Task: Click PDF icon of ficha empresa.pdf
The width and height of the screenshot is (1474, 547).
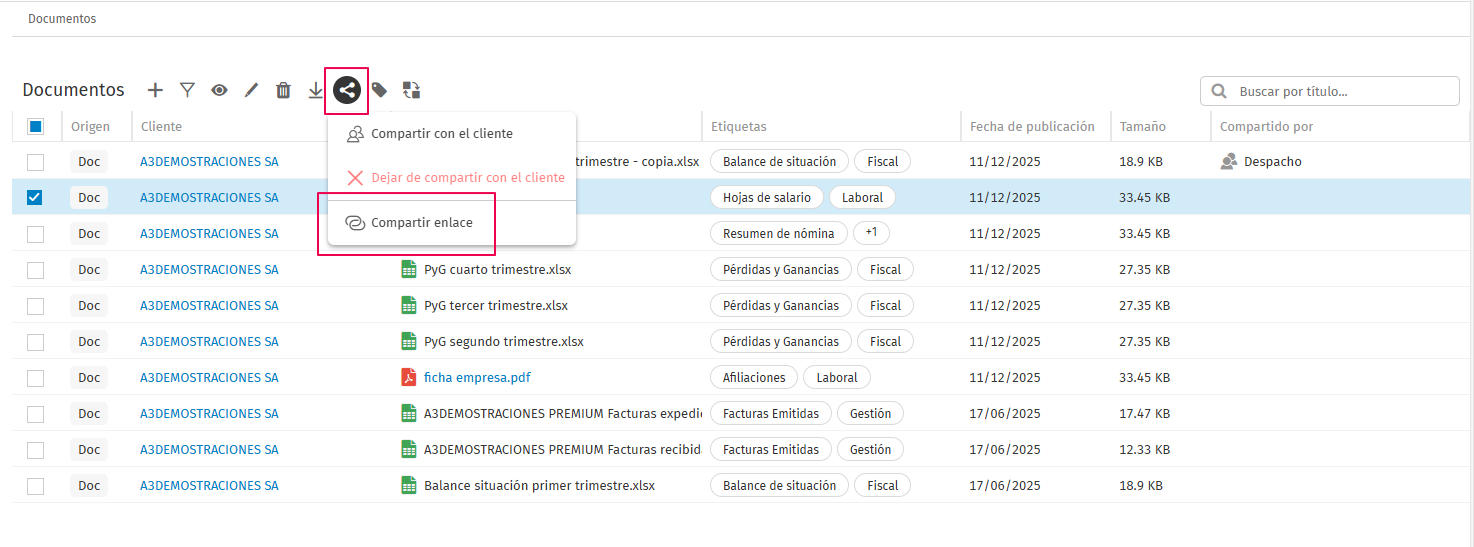Action: (408, 377)
